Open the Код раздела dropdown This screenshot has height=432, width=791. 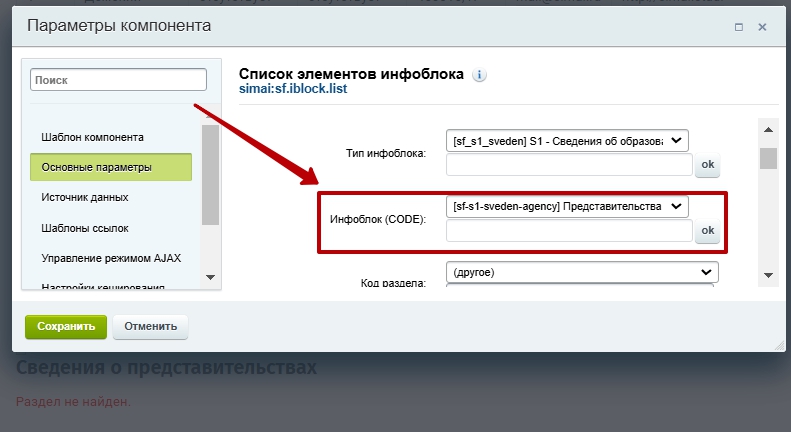(582, 272)
